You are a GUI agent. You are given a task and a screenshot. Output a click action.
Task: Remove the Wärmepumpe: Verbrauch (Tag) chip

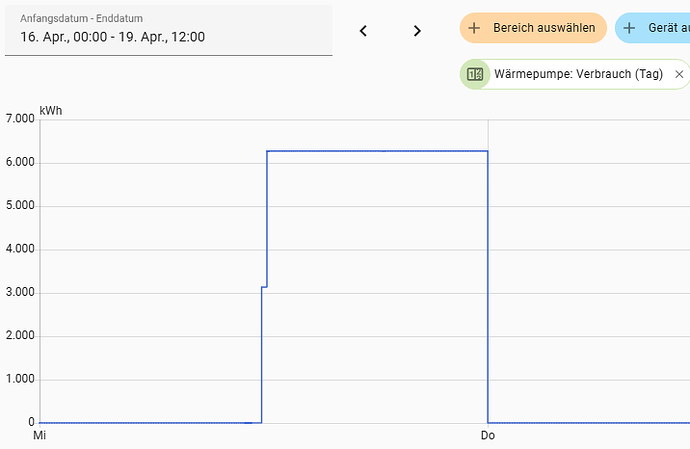(679, 74)
